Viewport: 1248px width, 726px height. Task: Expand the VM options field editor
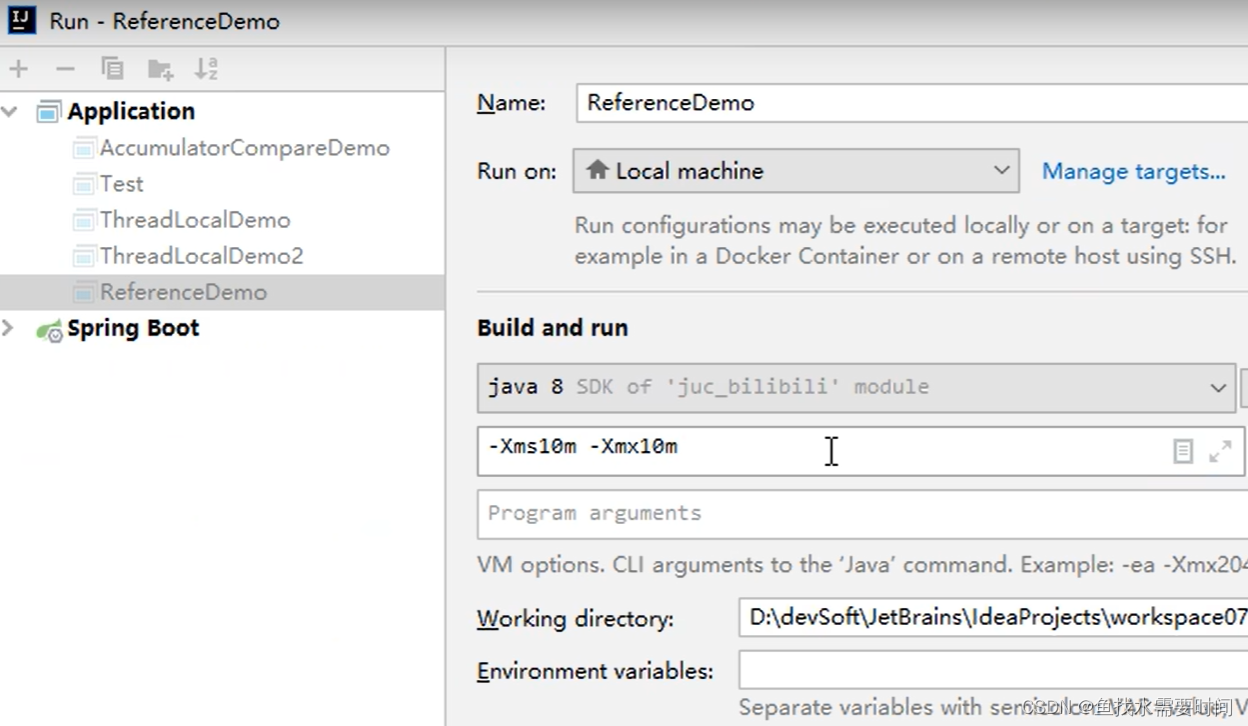point(1220,452)
